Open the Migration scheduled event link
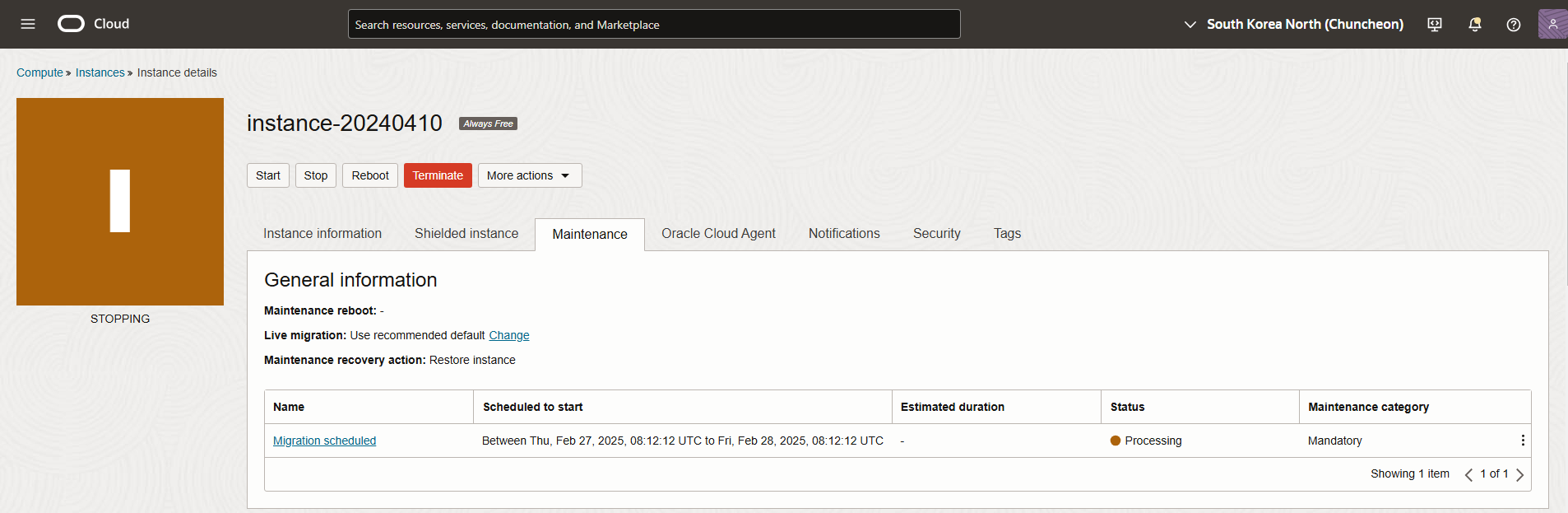This screenshot has height=513, width=1568. (x=324, y=441)
